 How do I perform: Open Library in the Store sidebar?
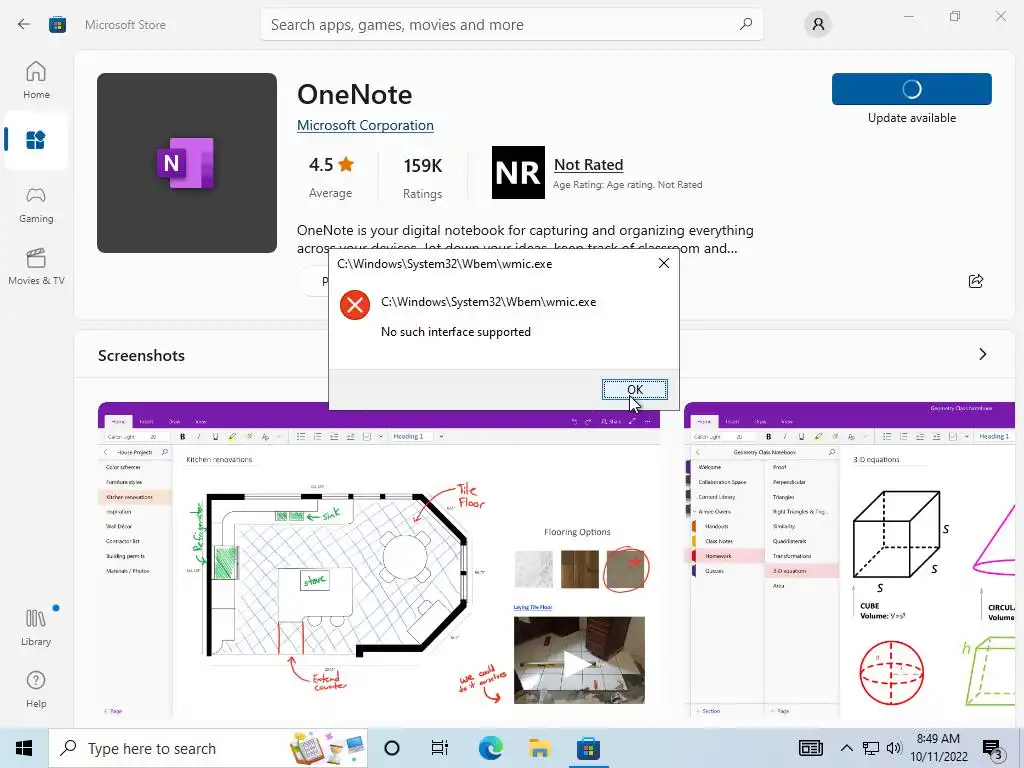36,627
